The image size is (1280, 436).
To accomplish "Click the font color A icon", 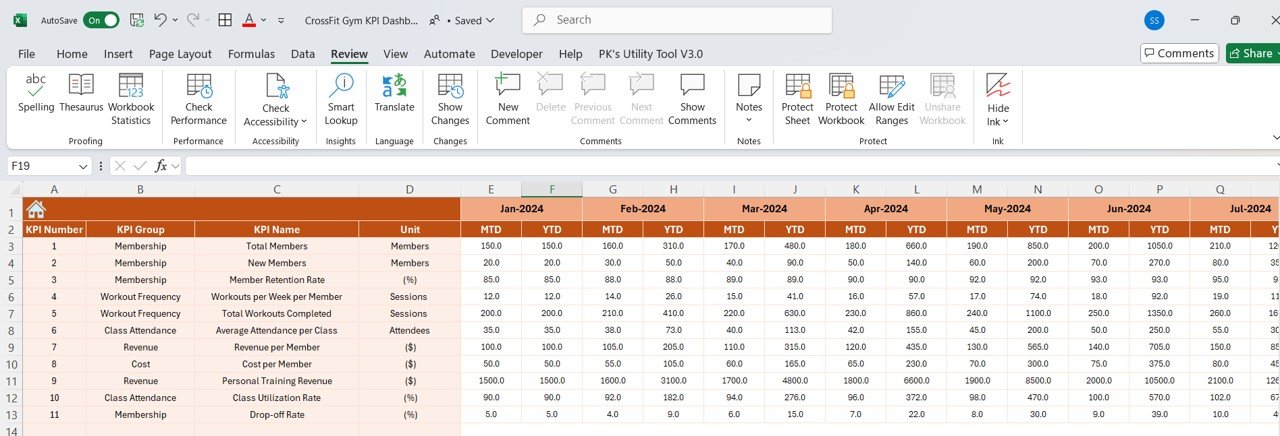I will (248, 20).
